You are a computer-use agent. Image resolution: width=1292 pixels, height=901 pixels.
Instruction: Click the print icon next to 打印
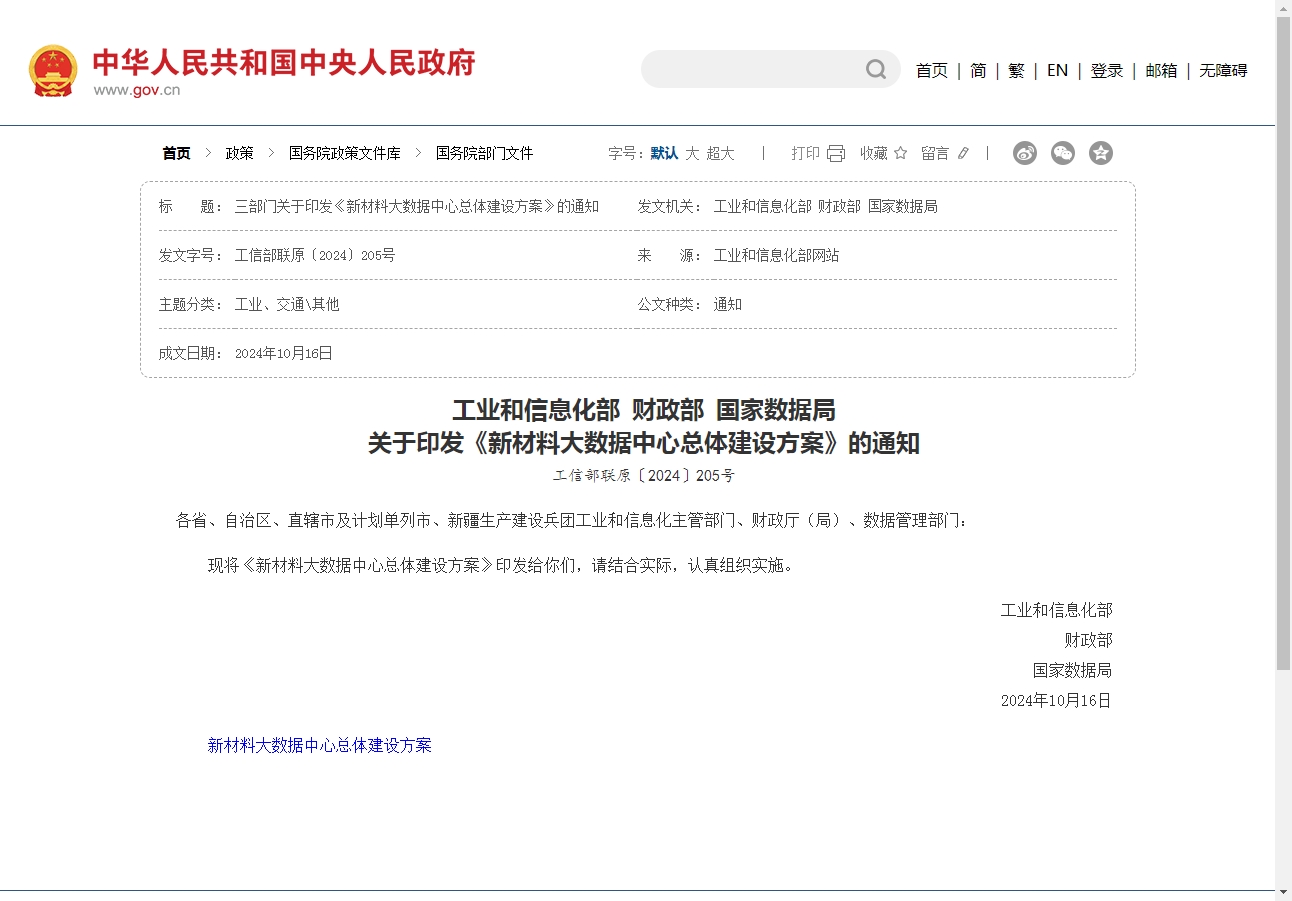[834, 153]
